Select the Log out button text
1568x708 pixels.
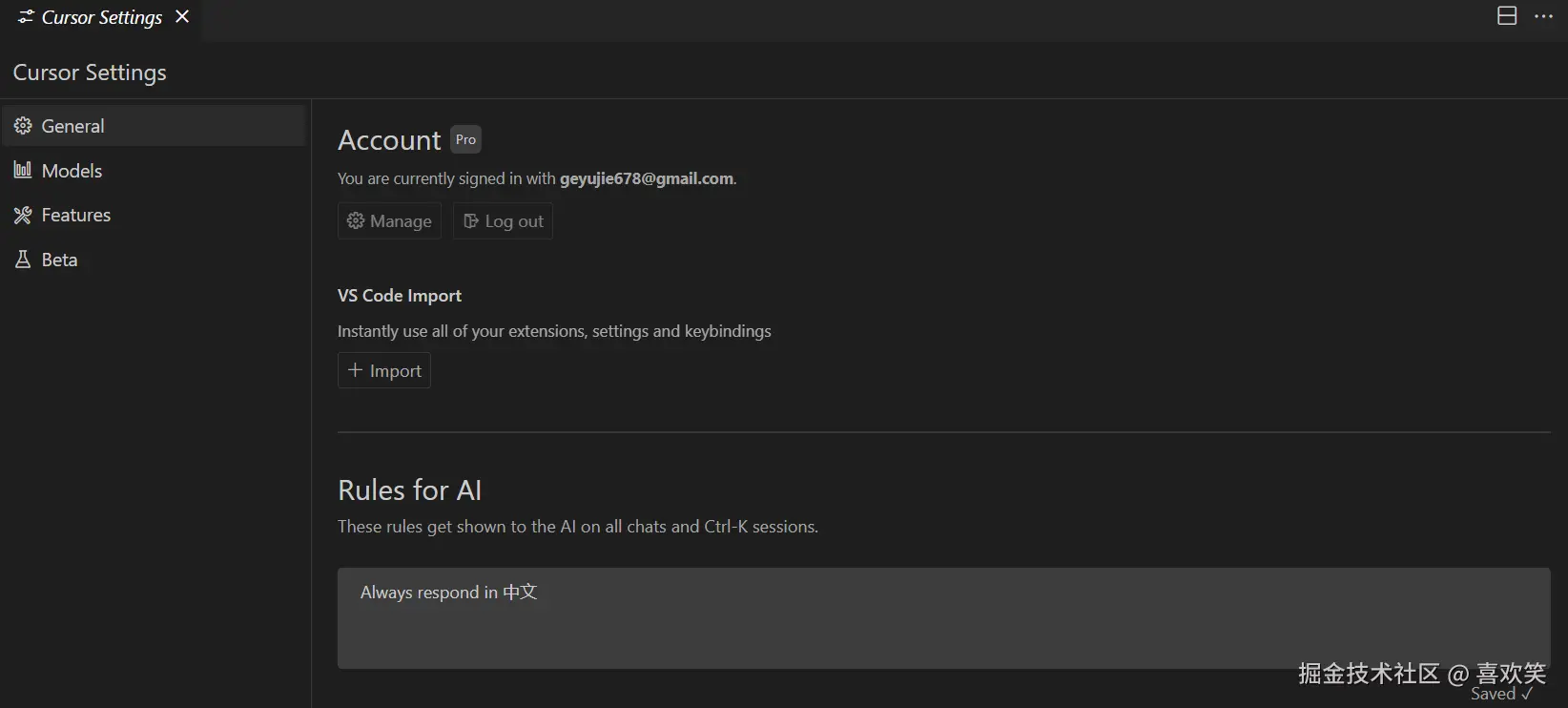tap(514, 221)
